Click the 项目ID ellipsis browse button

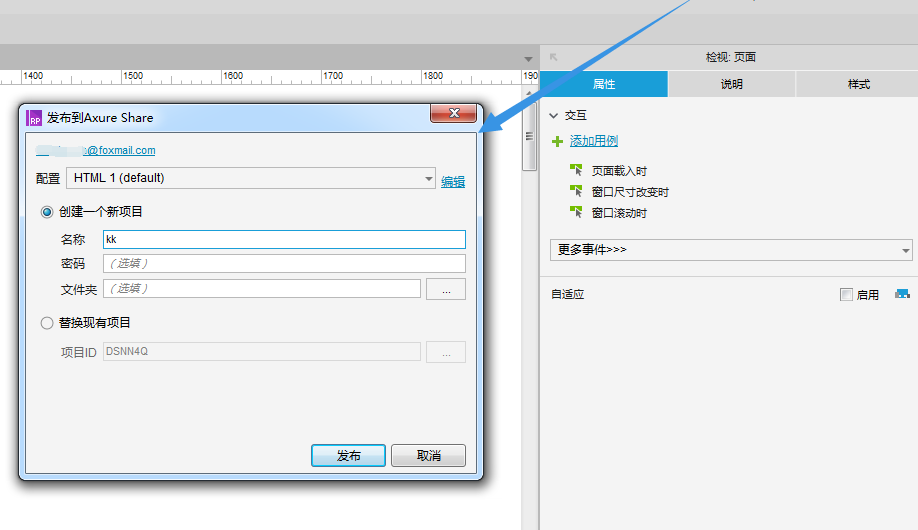point(446,353)
